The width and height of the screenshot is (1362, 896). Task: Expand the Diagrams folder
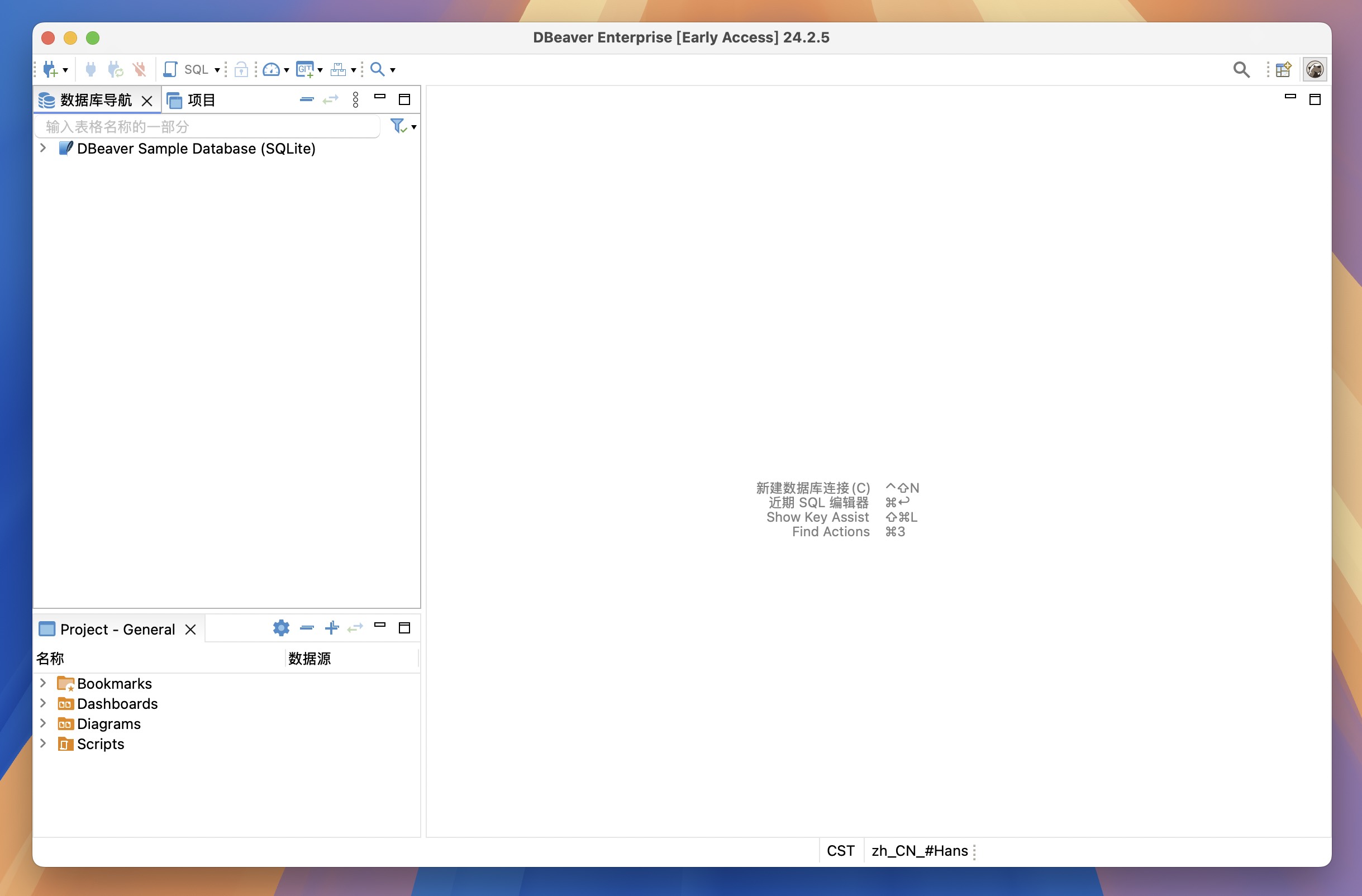click(x=43, y=723)
